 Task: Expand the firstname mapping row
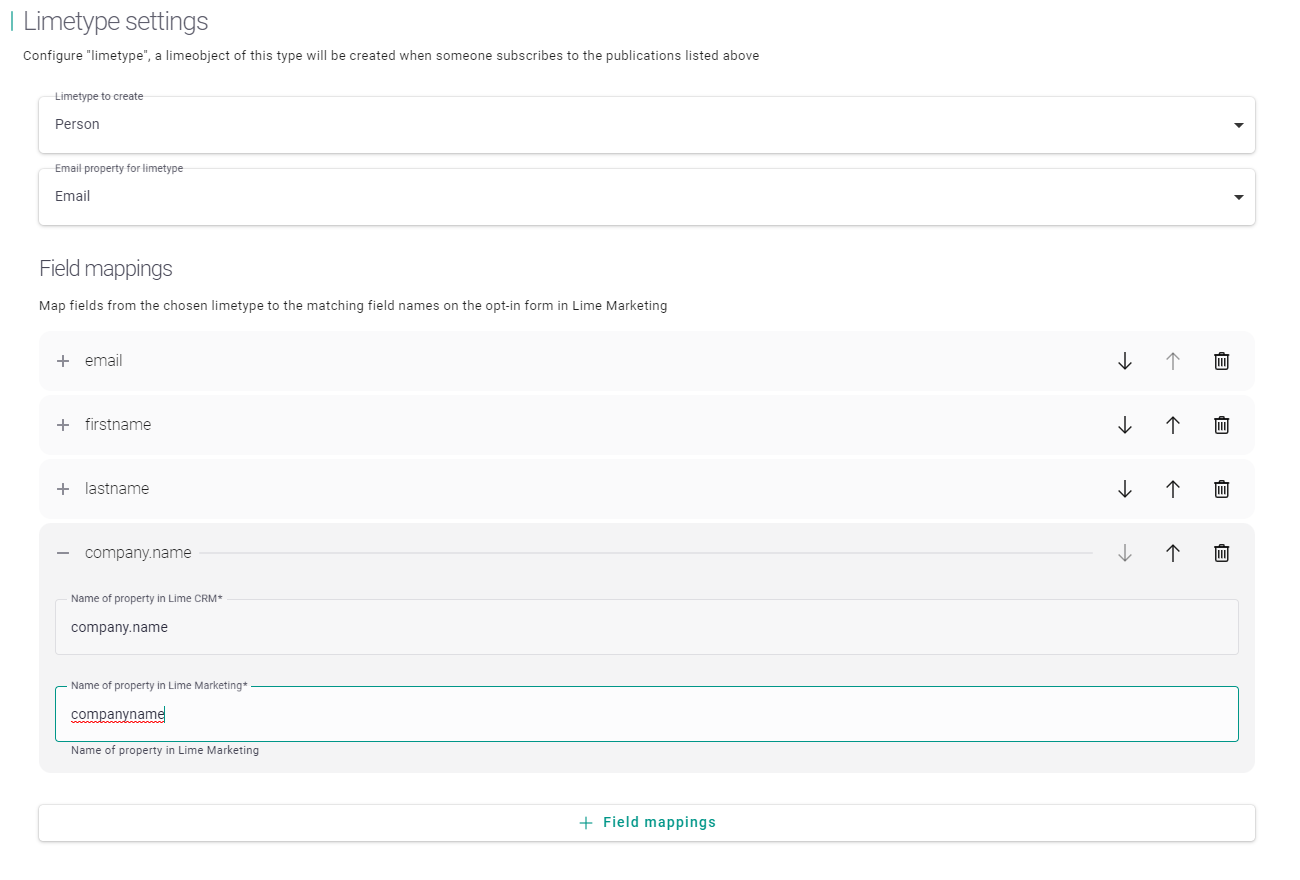pos(63,424)
